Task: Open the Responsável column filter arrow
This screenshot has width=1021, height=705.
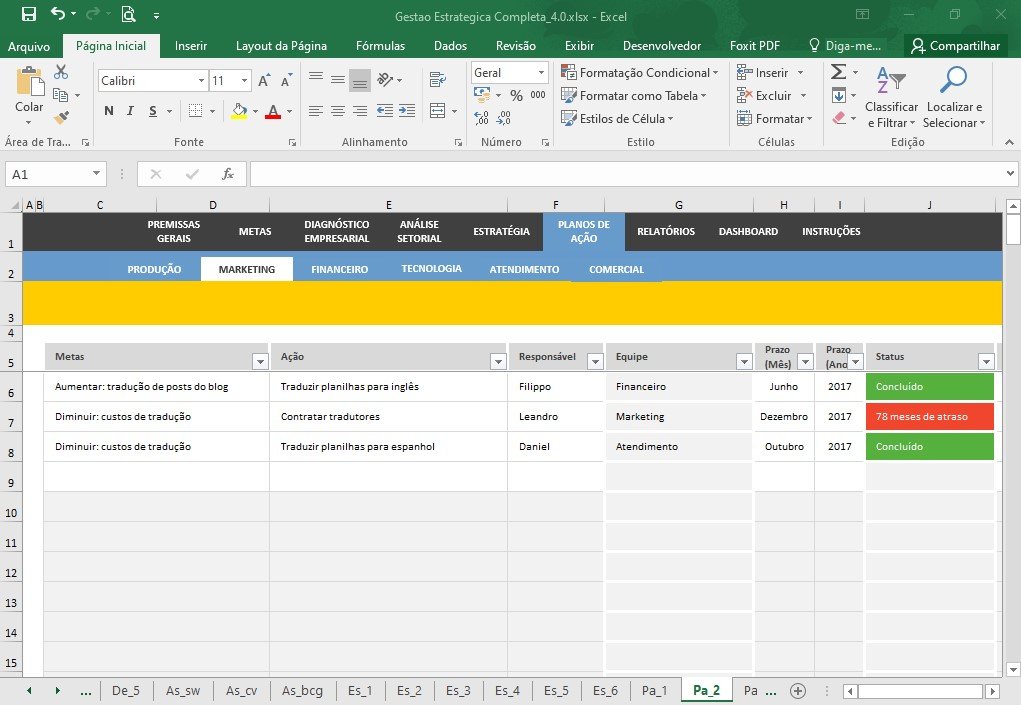Action: 594,361
